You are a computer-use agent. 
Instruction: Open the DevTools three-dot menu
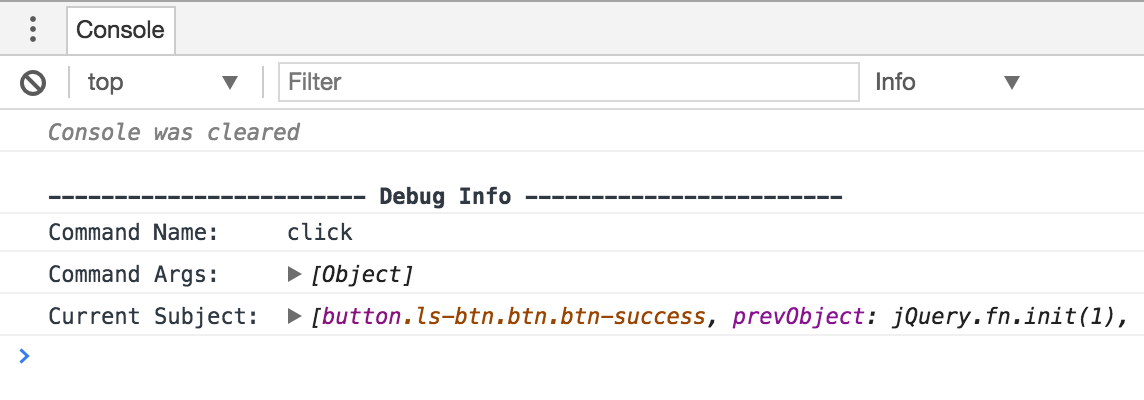(x=33, y=29)
